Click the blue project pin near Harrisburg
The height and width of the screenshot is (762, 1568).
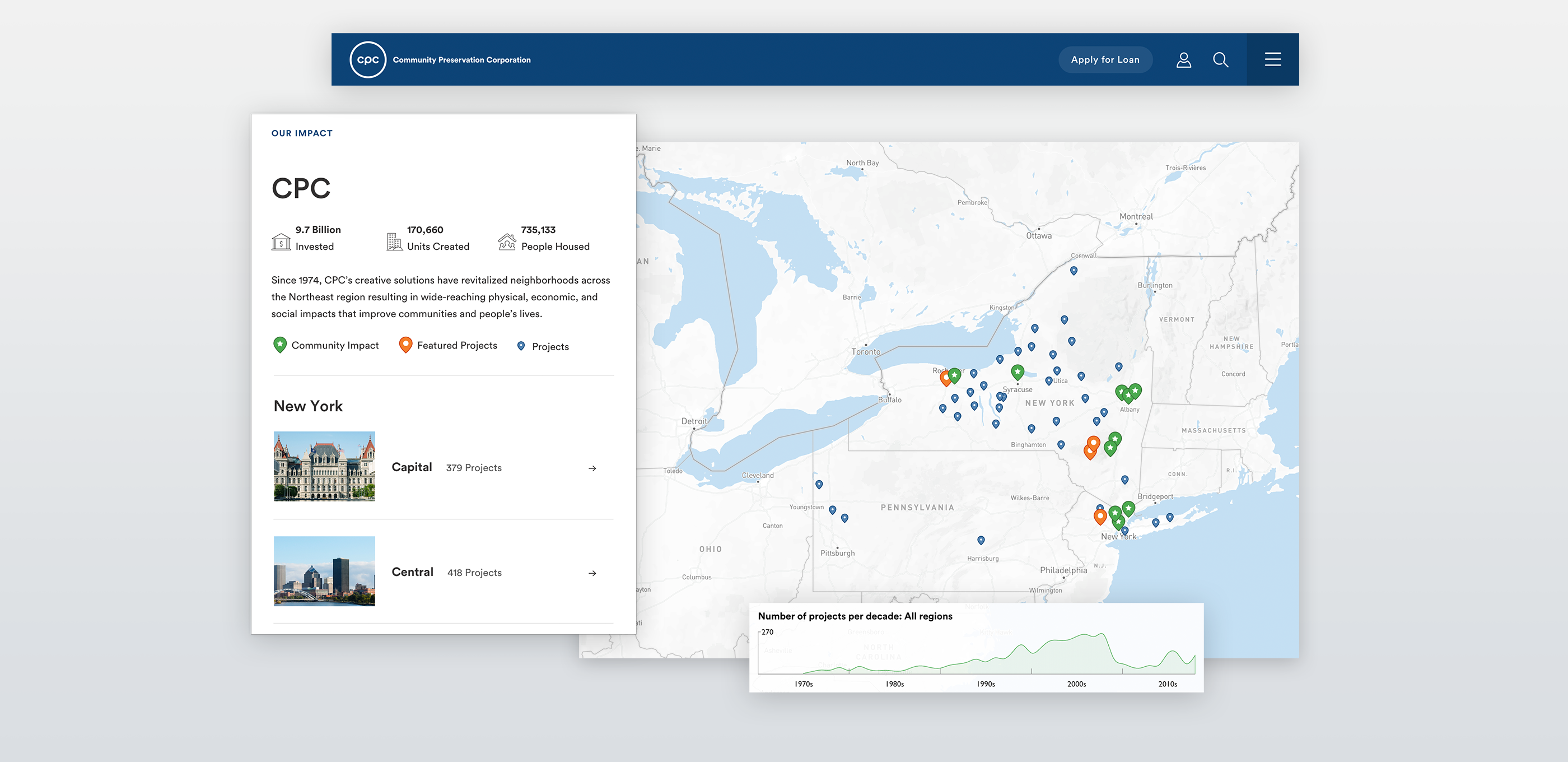(981, 540)
